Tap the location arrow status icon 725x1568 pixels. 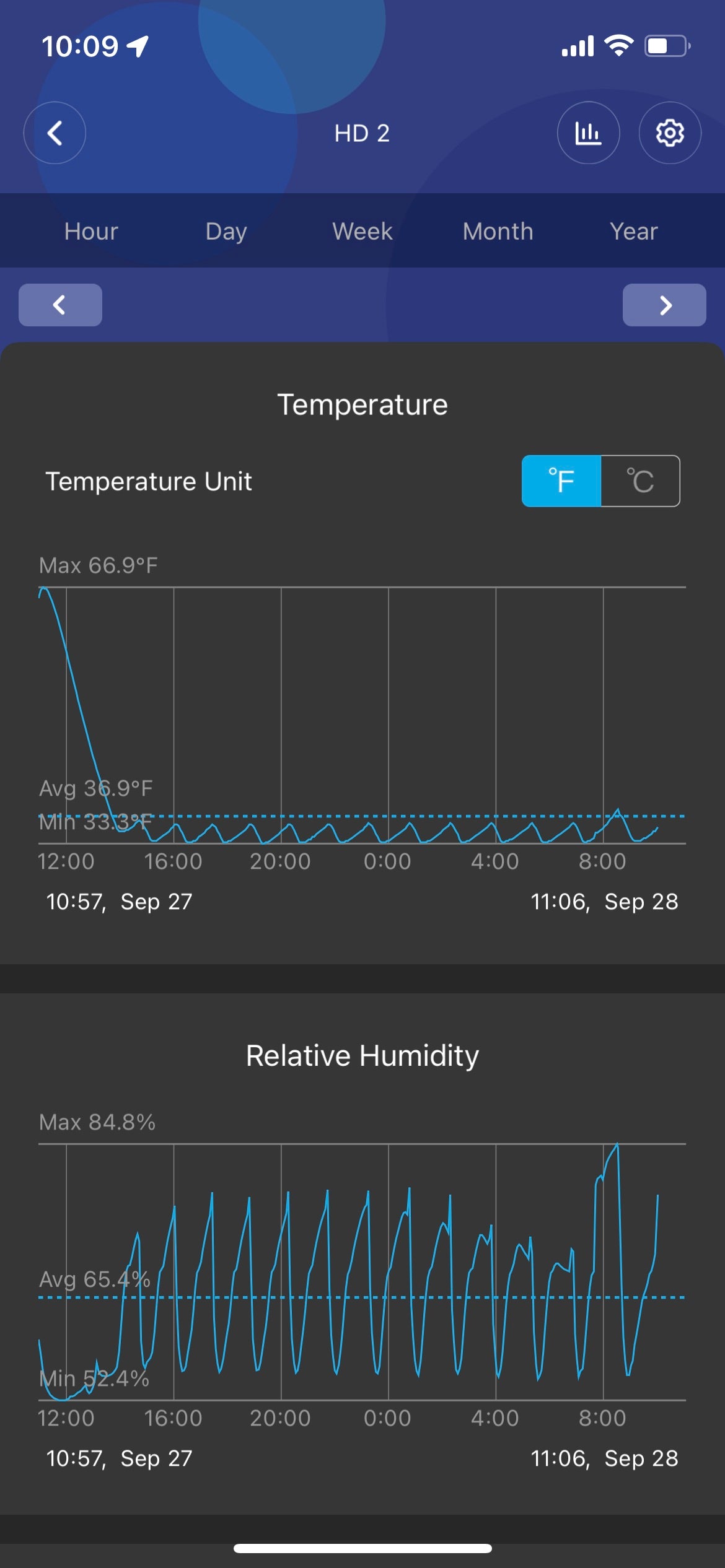138,46
